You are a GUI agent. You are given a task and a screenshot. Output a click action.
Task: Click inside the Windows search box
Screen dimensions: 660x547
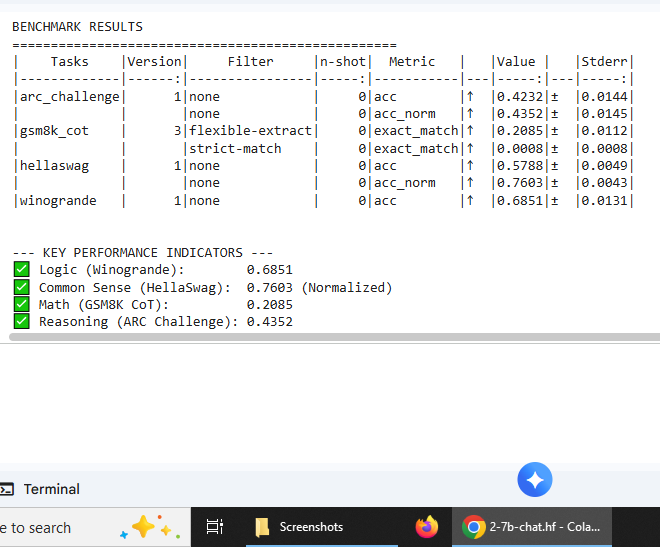click(50, 527)
